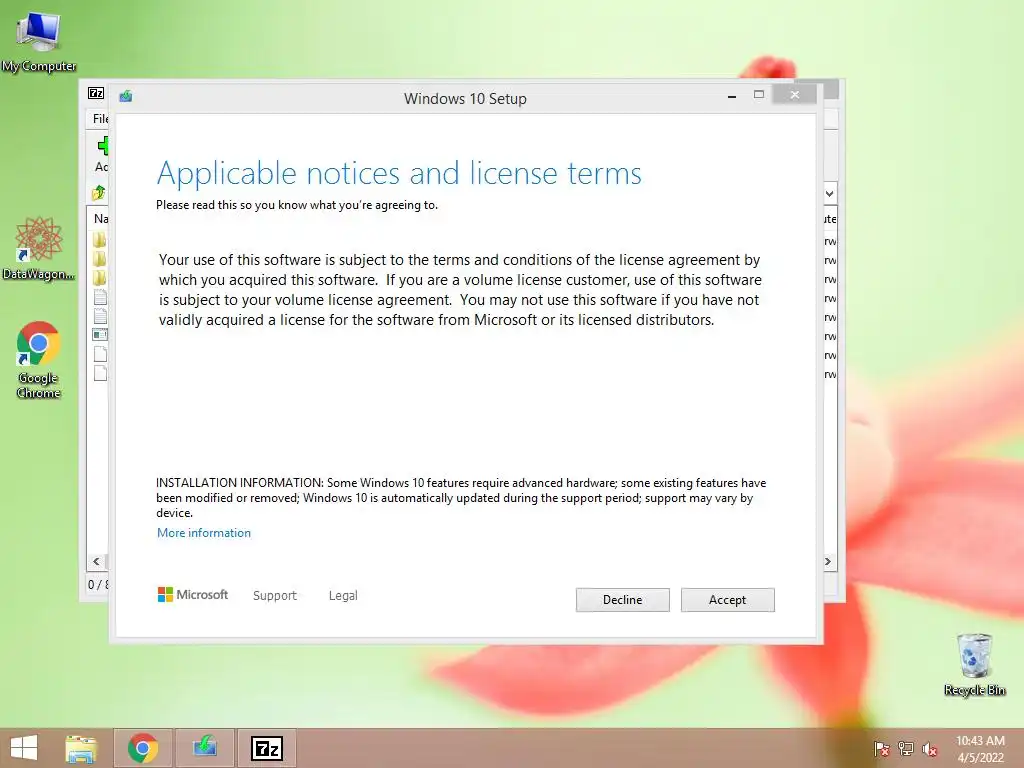
Task: Expand the 7-Zip address bar dropdown
Action: tap(829, 194)
